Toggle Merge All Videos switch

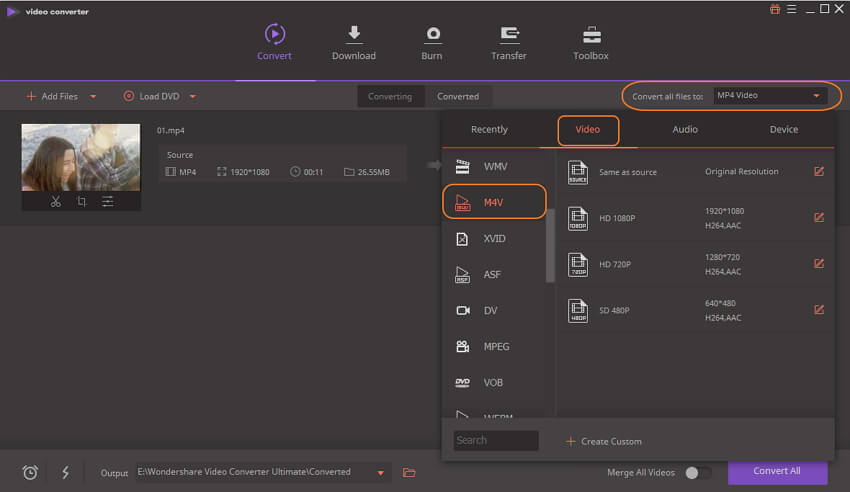coord(698,472)
